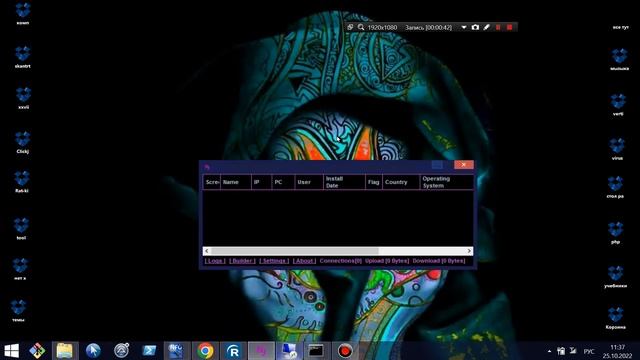640x360 pixels.
Task: Click the app icon in window title bar
Action: 207,167
